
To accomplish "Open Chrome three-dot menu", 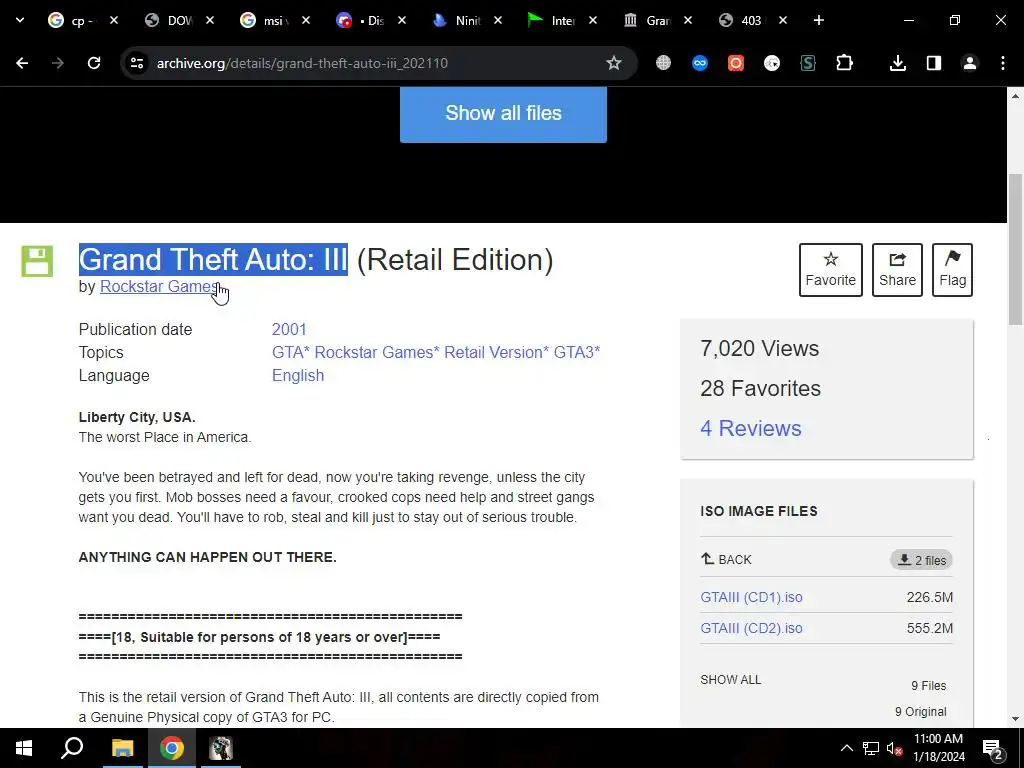I will tap(1003, 63).
